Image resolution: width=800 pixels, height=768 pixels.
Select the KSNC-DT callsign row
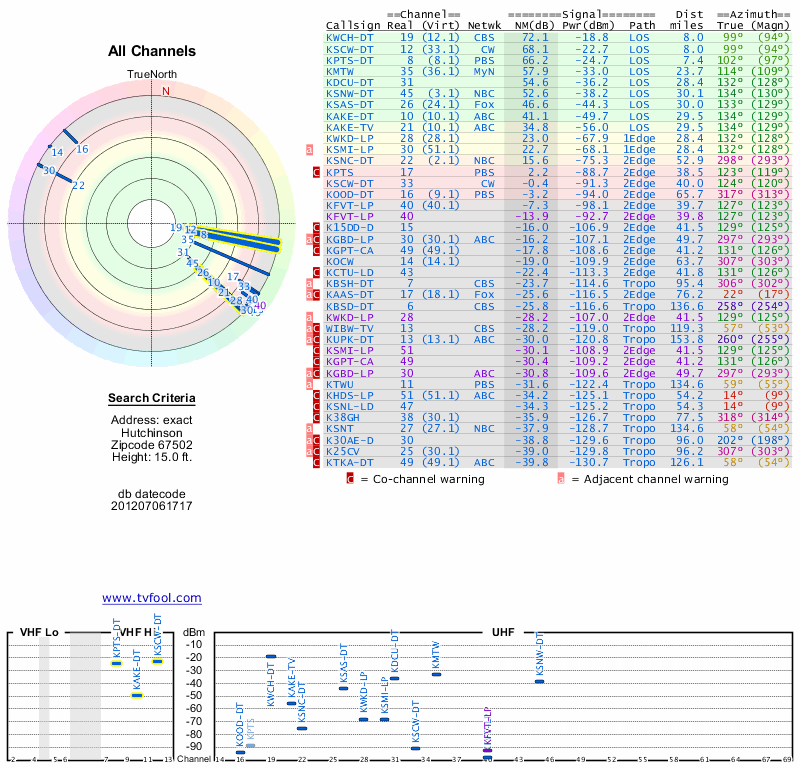tap(350, 161)
